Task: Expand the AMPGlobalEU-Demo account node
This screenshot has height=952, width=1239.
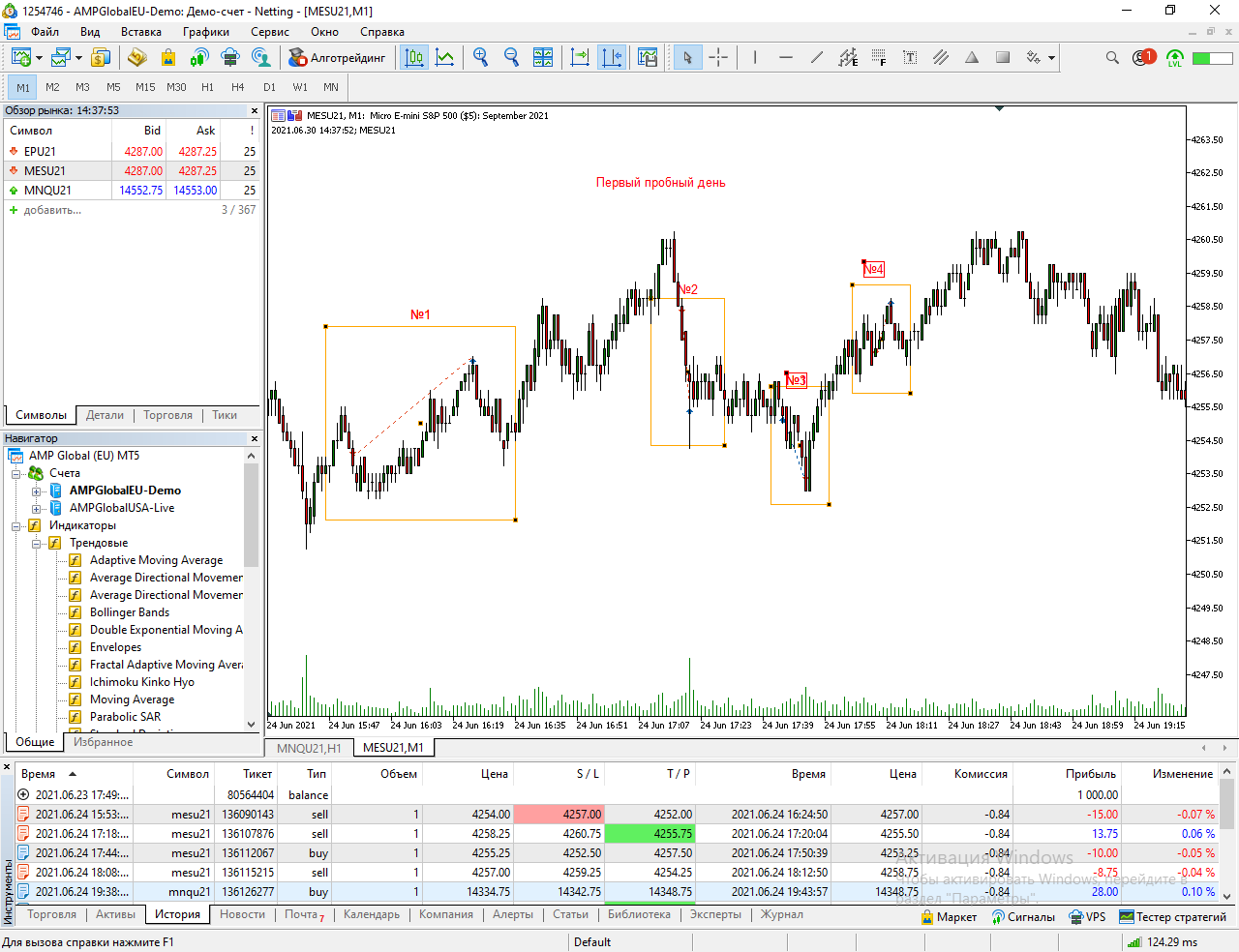Action: coord(36,491)
